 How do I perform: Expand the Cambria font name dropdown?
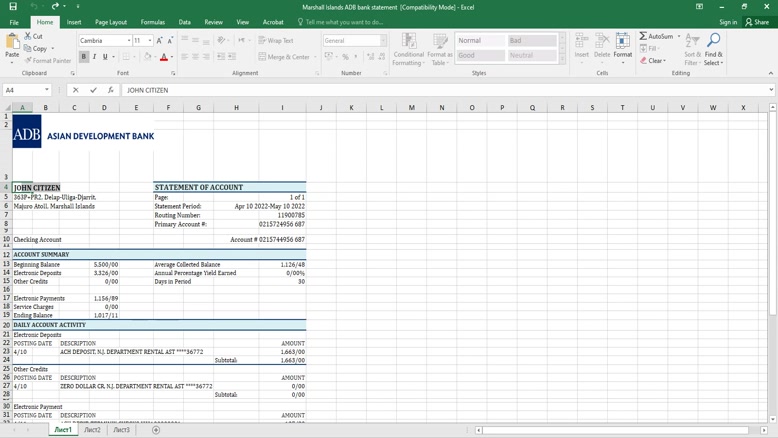[x=129, y=41]
